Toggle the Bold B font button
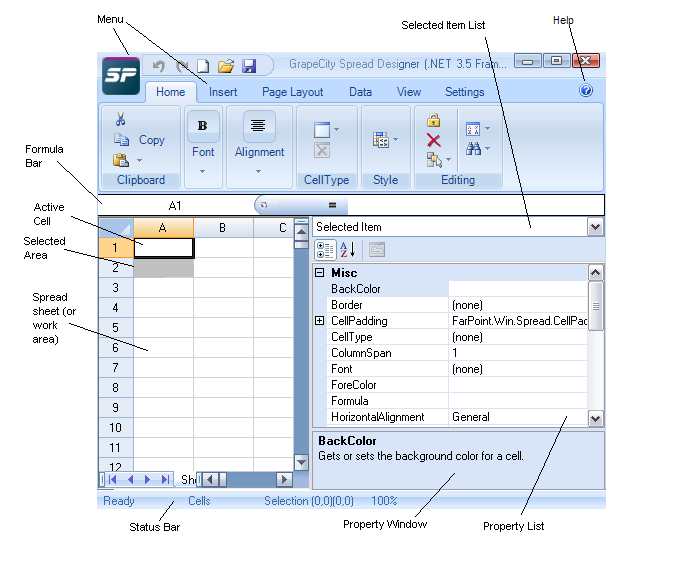This screenshot has width=678, height=572. (202, 126)
